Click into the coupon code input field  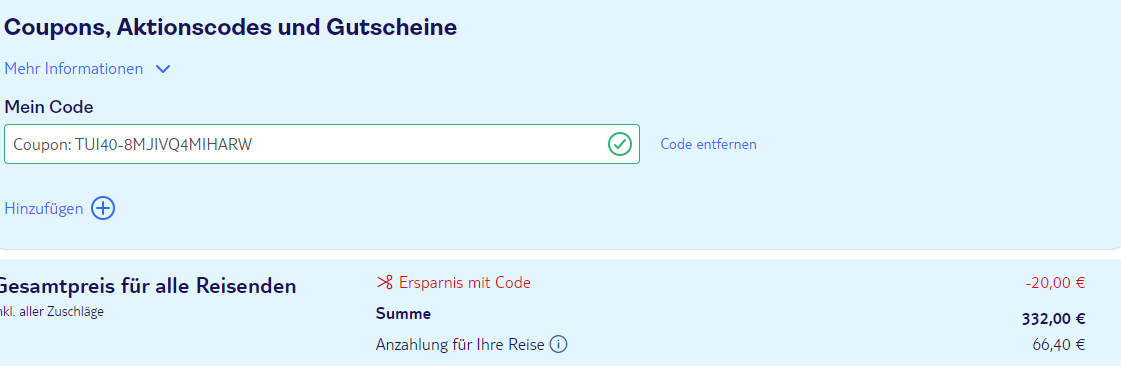click(x=322, y=144)
